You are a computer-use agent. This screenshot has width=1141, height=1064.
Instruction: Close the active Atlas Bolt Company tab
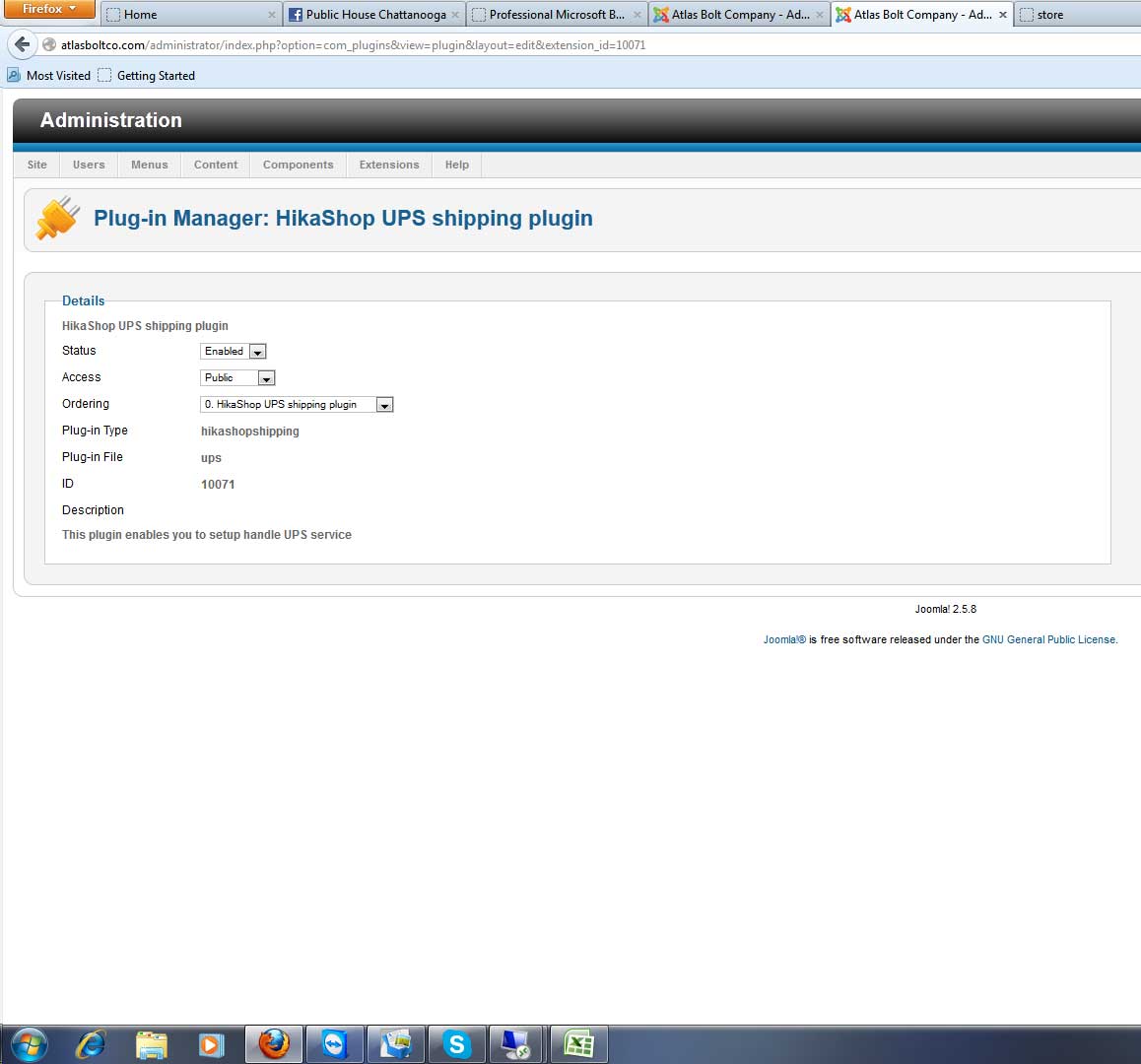coord(1003,15)
